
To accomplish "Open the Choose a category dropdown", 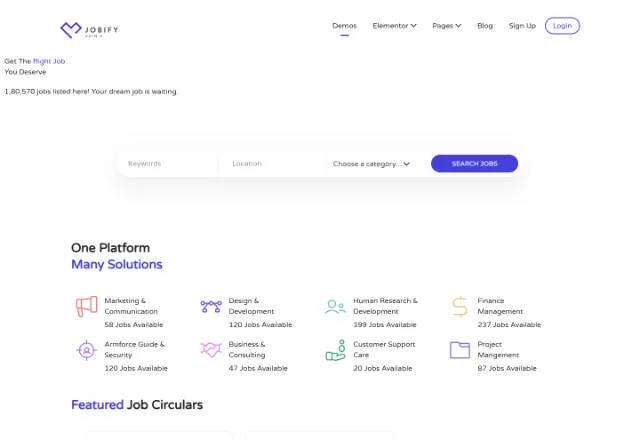I will pyautogui.click(x=371, y=164).
